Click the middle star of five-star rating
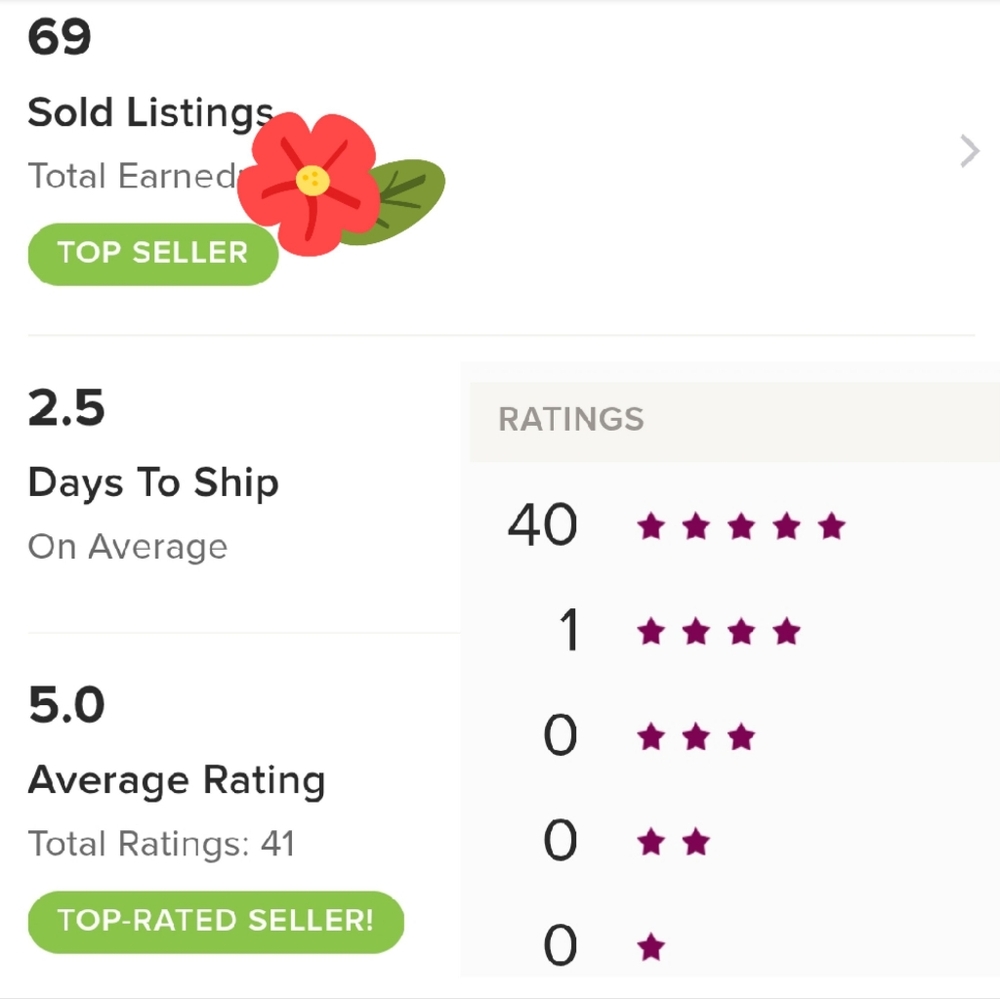1000x999 pixels. tap(741, 525)
